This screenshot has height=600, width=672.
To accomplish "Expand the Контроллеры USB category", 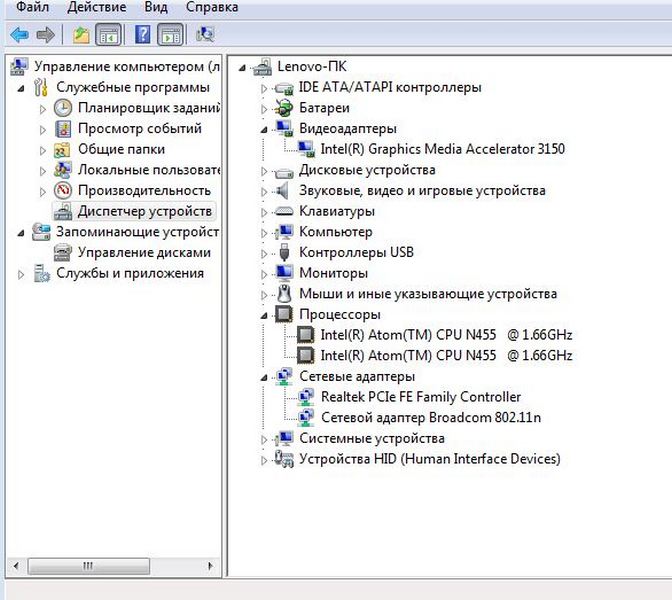I will [265, 253].
